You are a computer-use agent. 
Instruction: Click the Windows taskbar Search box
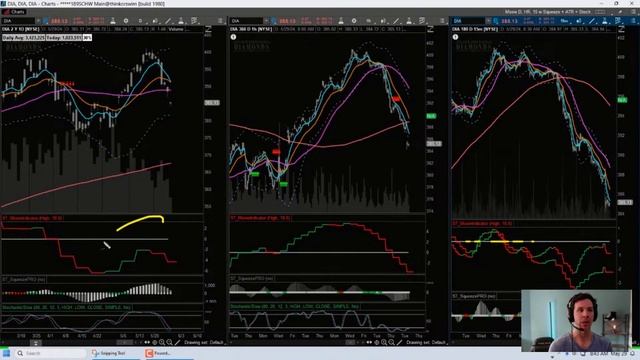pos(51,353)
